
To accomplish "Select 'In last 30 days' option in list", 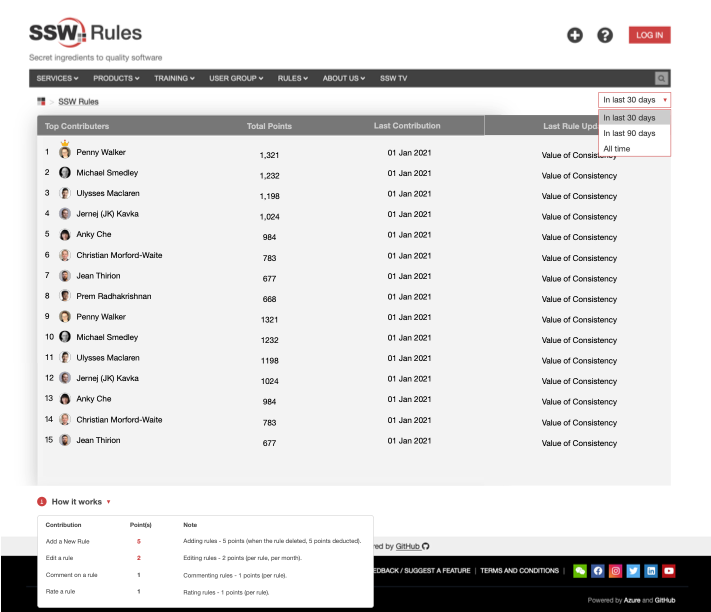I will click(634, 117).
